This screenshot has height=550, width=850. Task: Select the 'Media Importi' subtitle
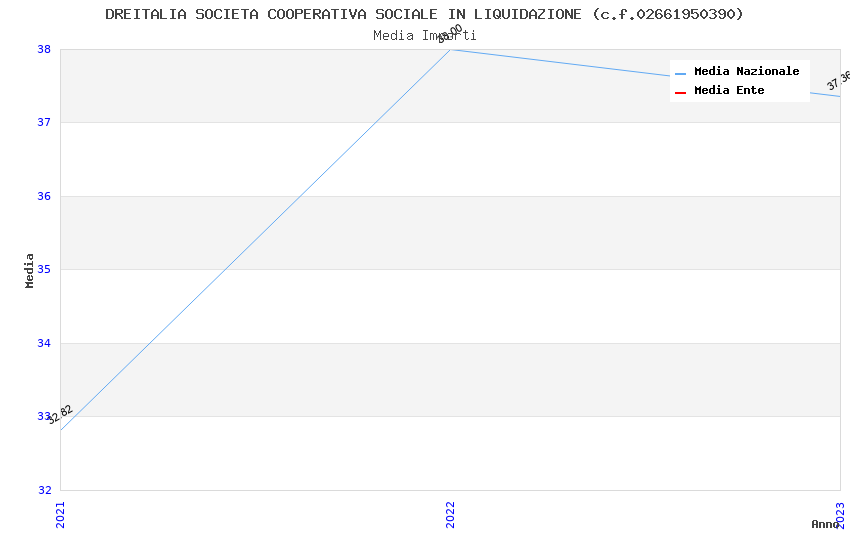[x=424, y=36]
